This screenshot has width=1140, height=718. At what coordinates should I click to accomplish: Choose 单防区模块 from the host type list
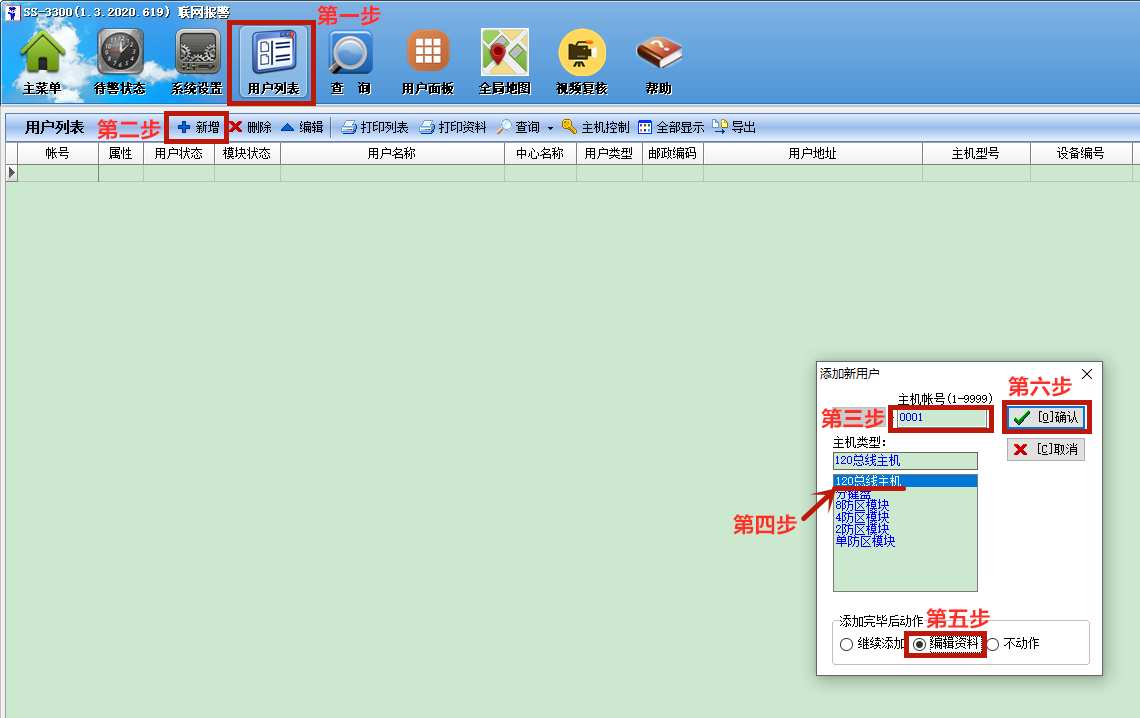[864, 541]
